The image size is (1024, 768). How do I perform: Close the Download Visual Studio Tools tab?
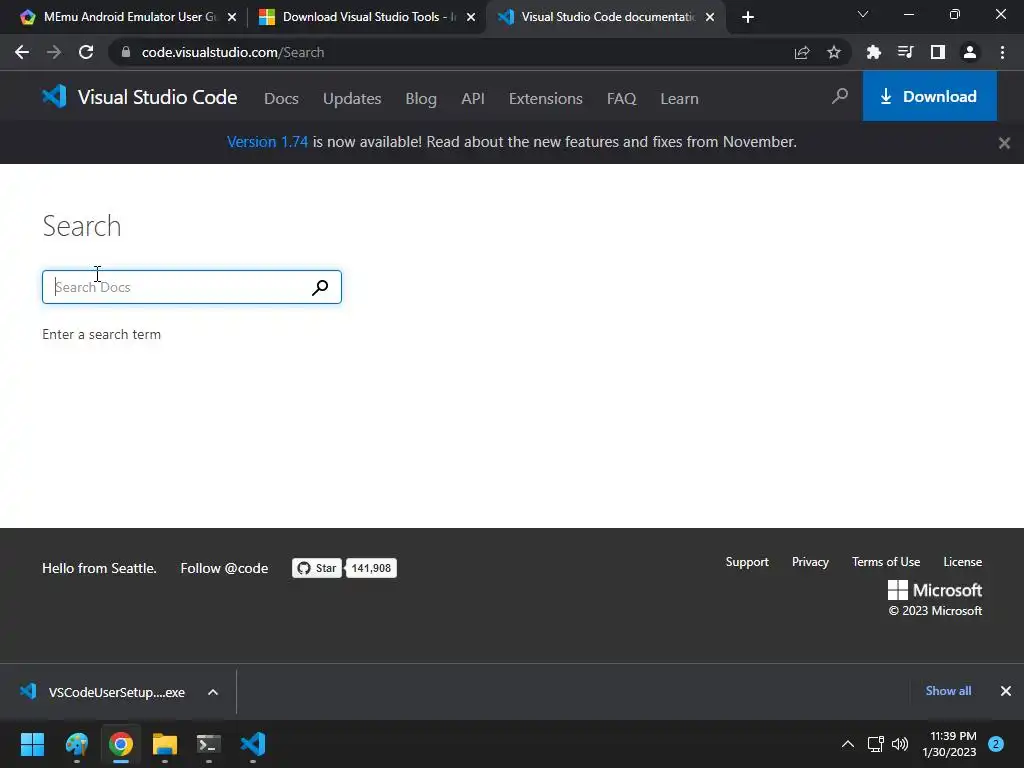tap(471, 18)
